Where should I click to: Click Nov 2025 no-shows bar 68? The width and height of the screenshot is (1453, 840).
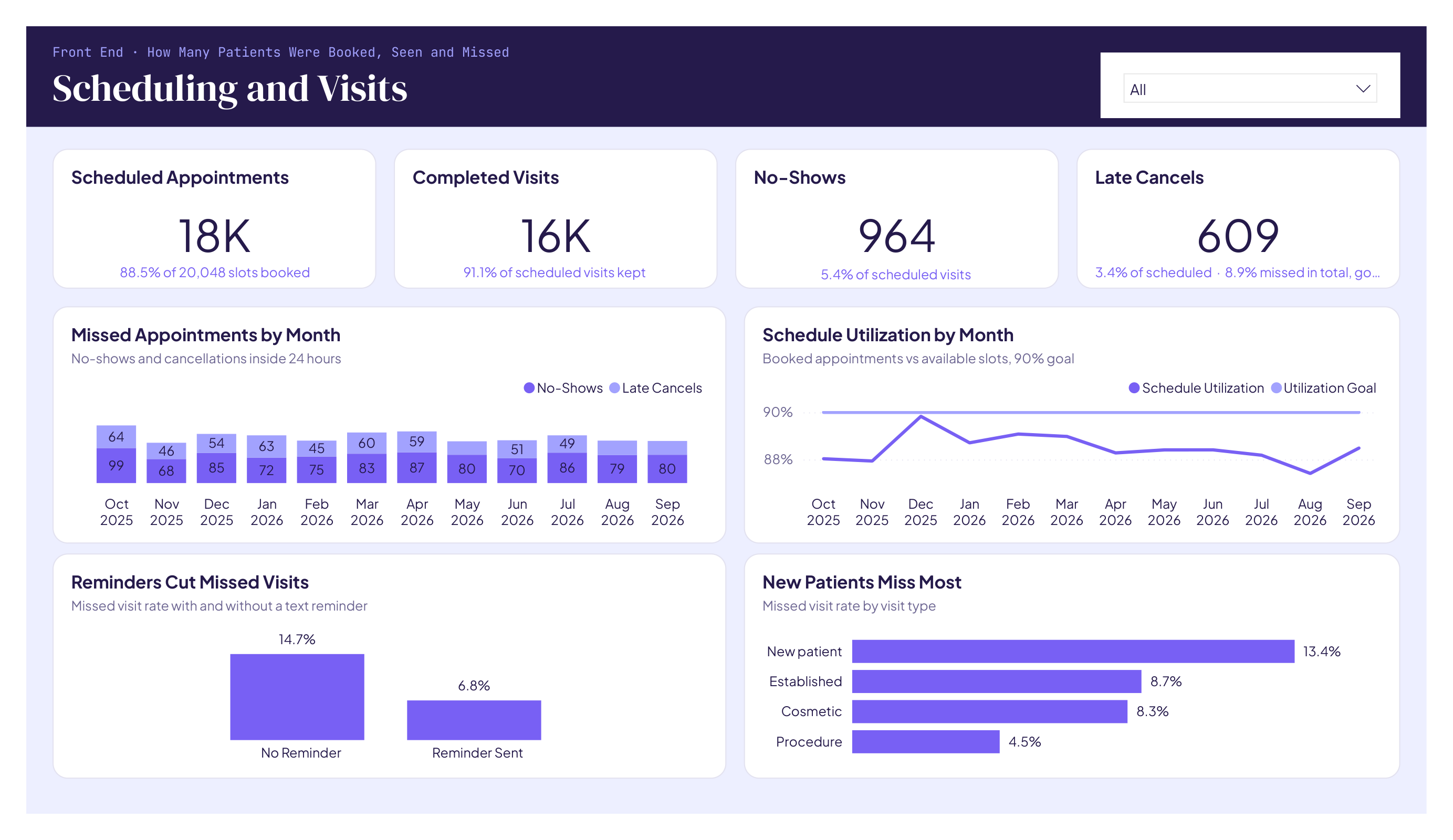pyautogui.click(x=166, y=471)
